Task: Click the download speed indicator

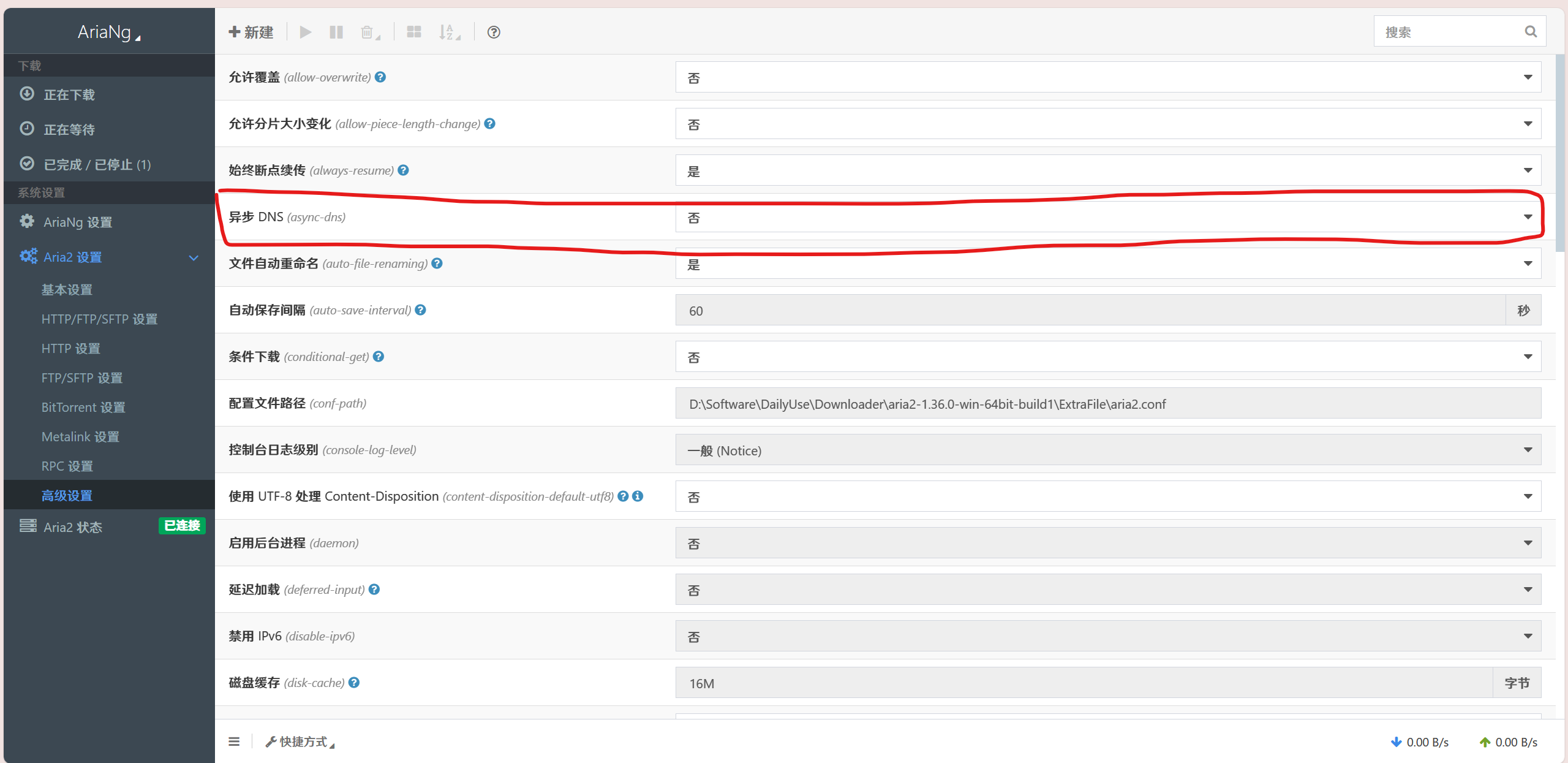Action: (1419, 742)
